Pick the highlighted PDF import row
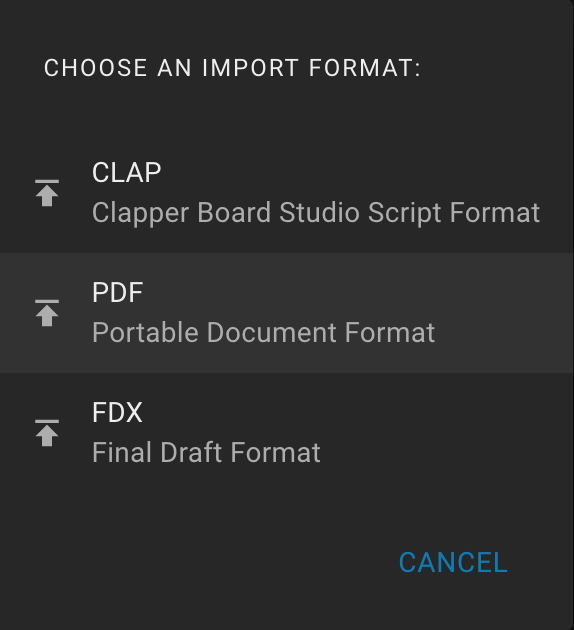 click(287, 313)
